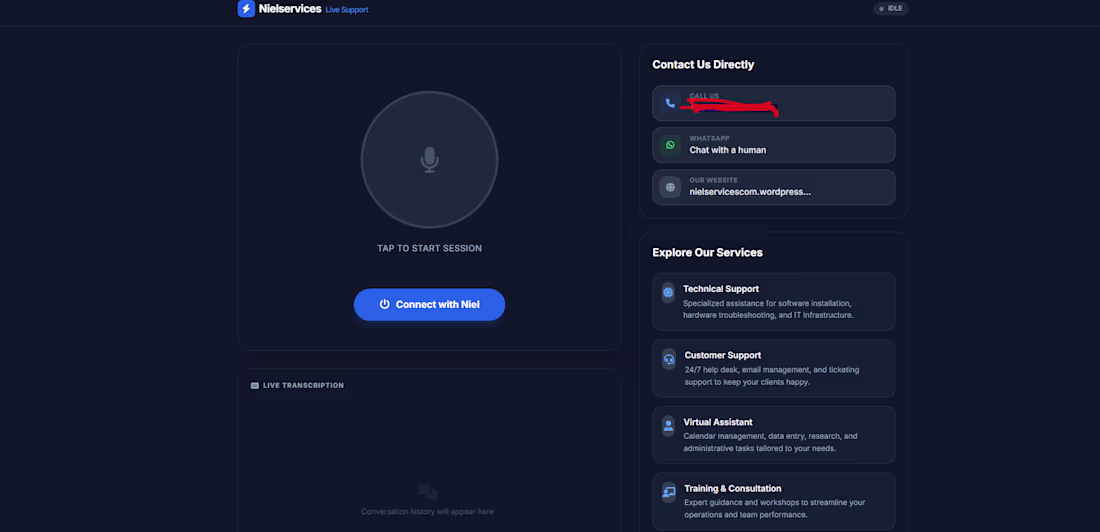Click the CALL US label
1100x532 pixels.
tap(704, 96)
